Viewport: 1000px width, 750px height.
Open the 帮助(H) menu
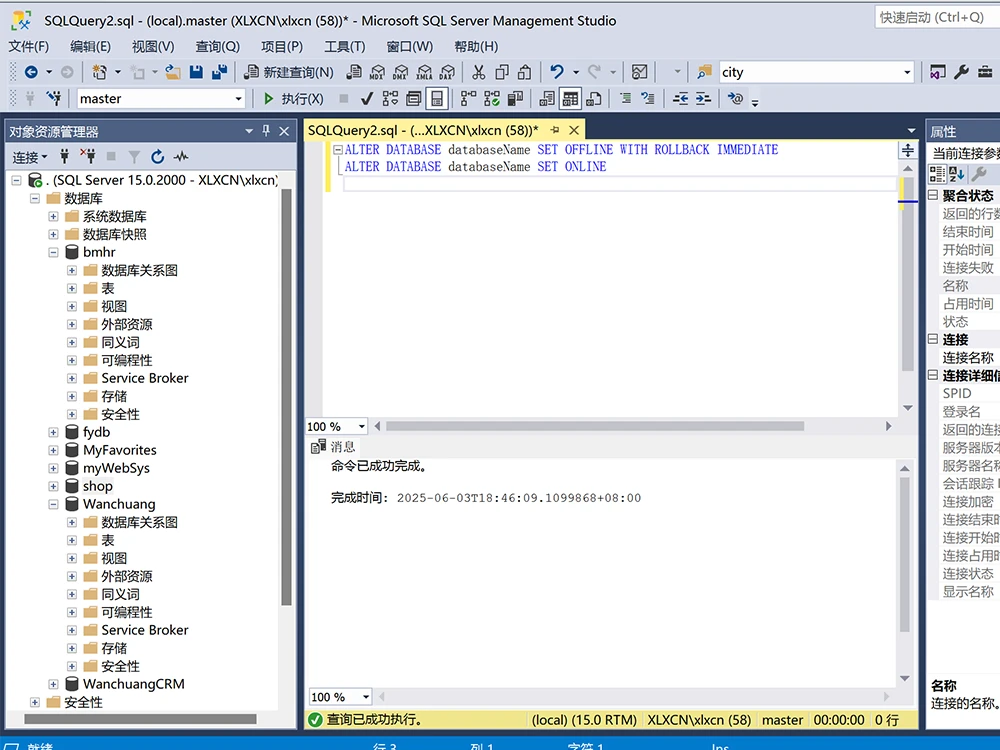point(476,47)
